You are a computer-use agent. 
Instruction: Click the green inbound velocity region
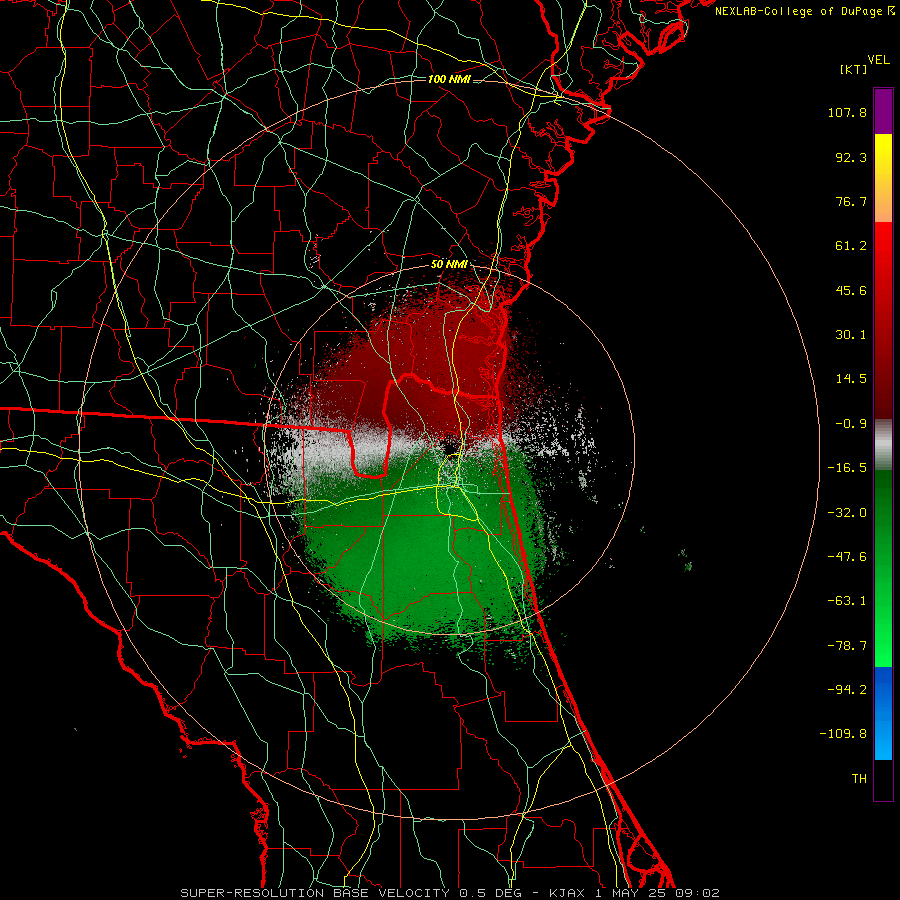point(425,551)
